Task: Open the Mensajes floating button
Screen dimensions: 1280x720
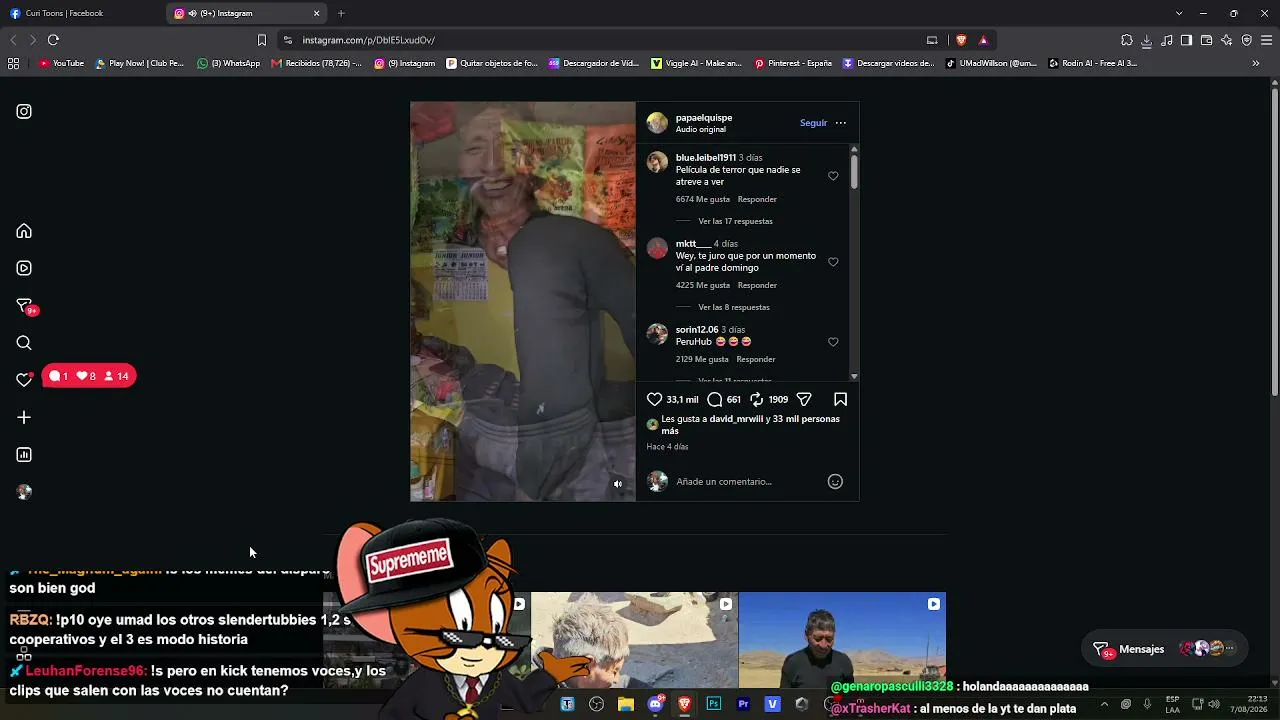Action: (1165, 649)
